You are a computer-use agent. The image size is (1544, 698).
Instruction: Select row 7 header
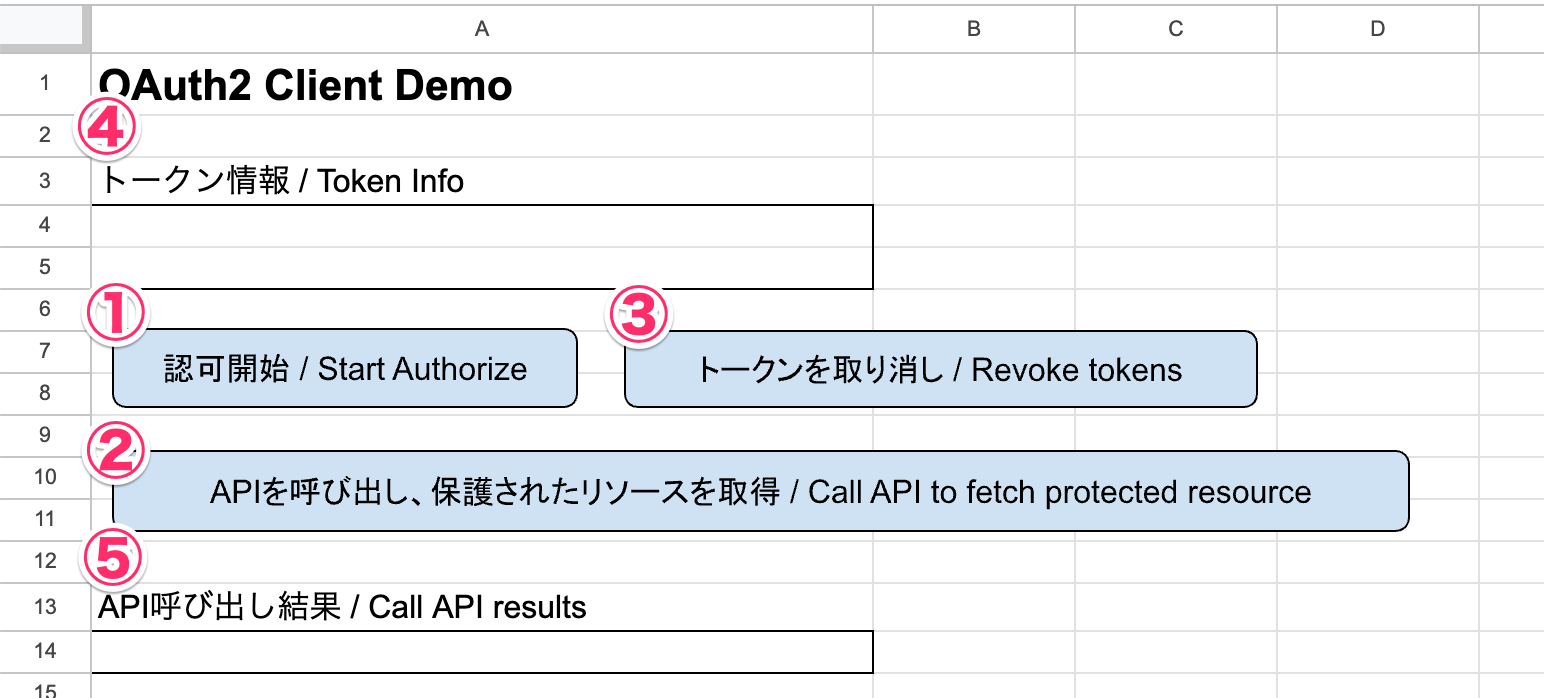(x=45, y=351)
